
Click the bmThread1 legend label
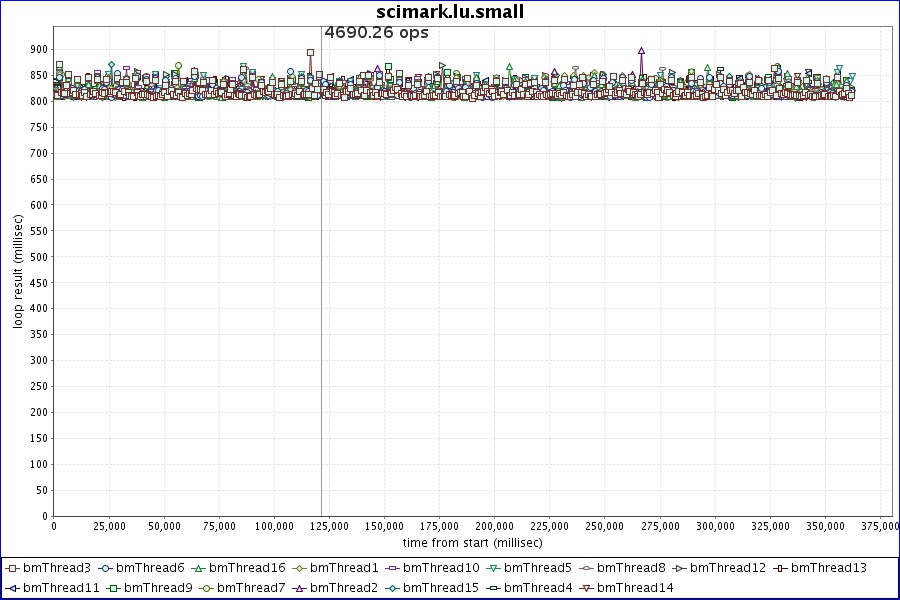[344, 568]
